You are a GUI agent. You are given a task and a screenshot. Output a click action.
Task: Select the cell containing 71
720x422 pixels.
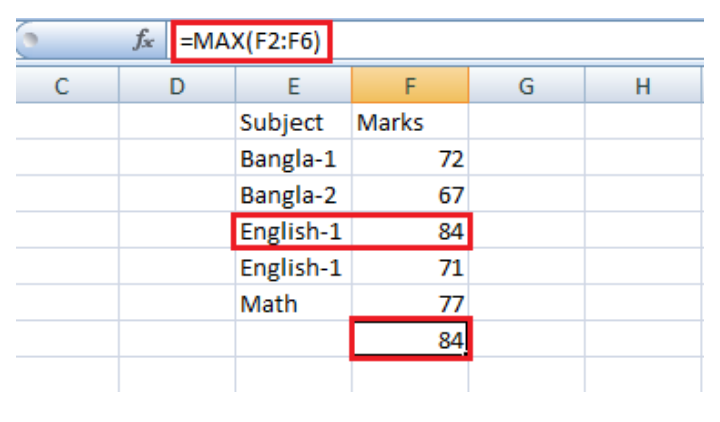click(x=410, y=268)
